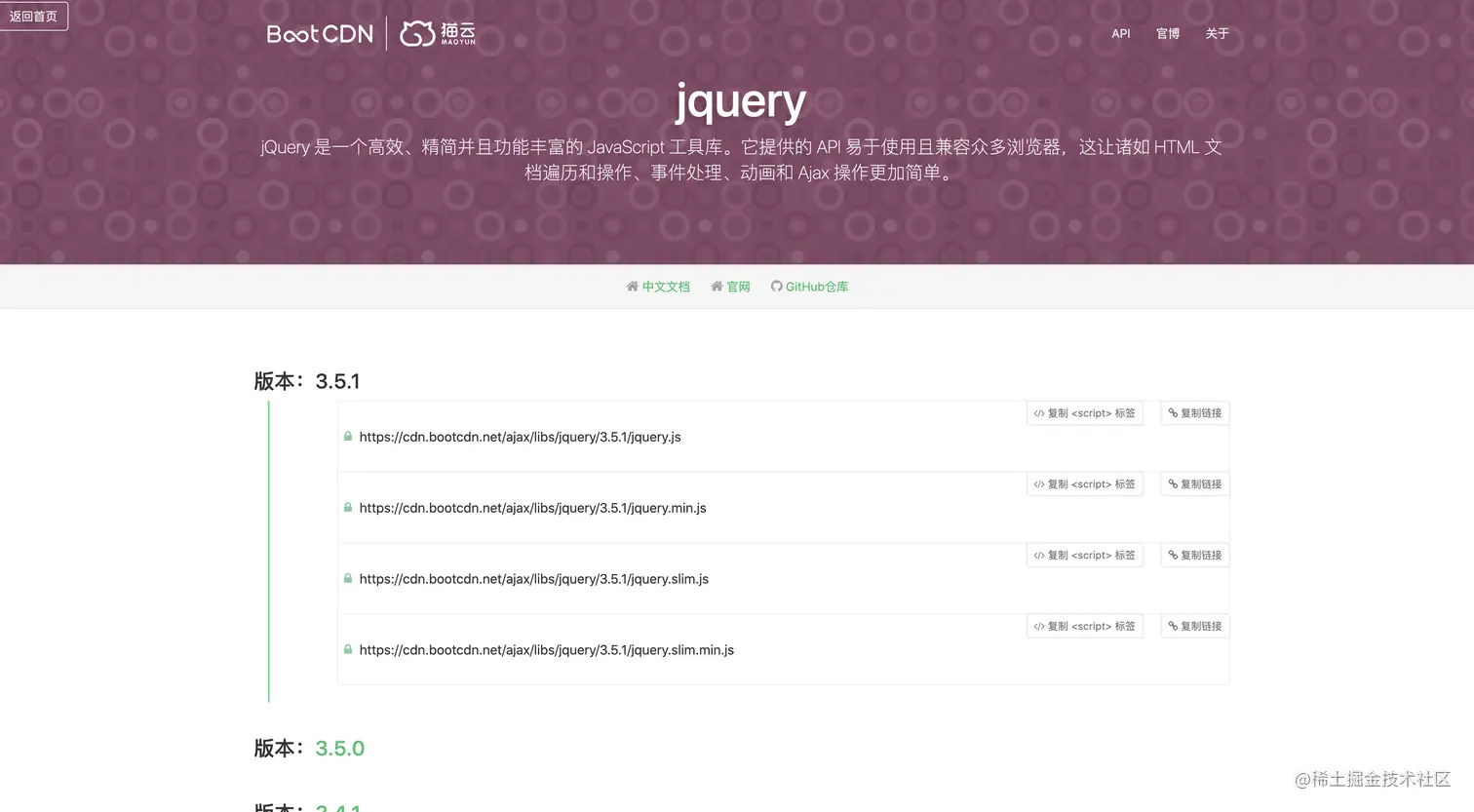
Task: Open the 关于 menu item
Action: pyautogui.click(x=1217, y=33)
